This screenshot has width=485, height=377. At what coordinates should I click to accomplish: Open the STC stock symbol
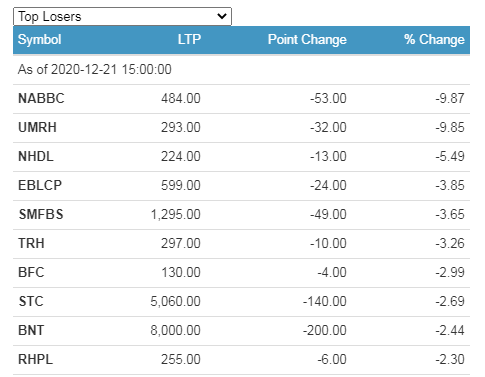tap(31, 301)
